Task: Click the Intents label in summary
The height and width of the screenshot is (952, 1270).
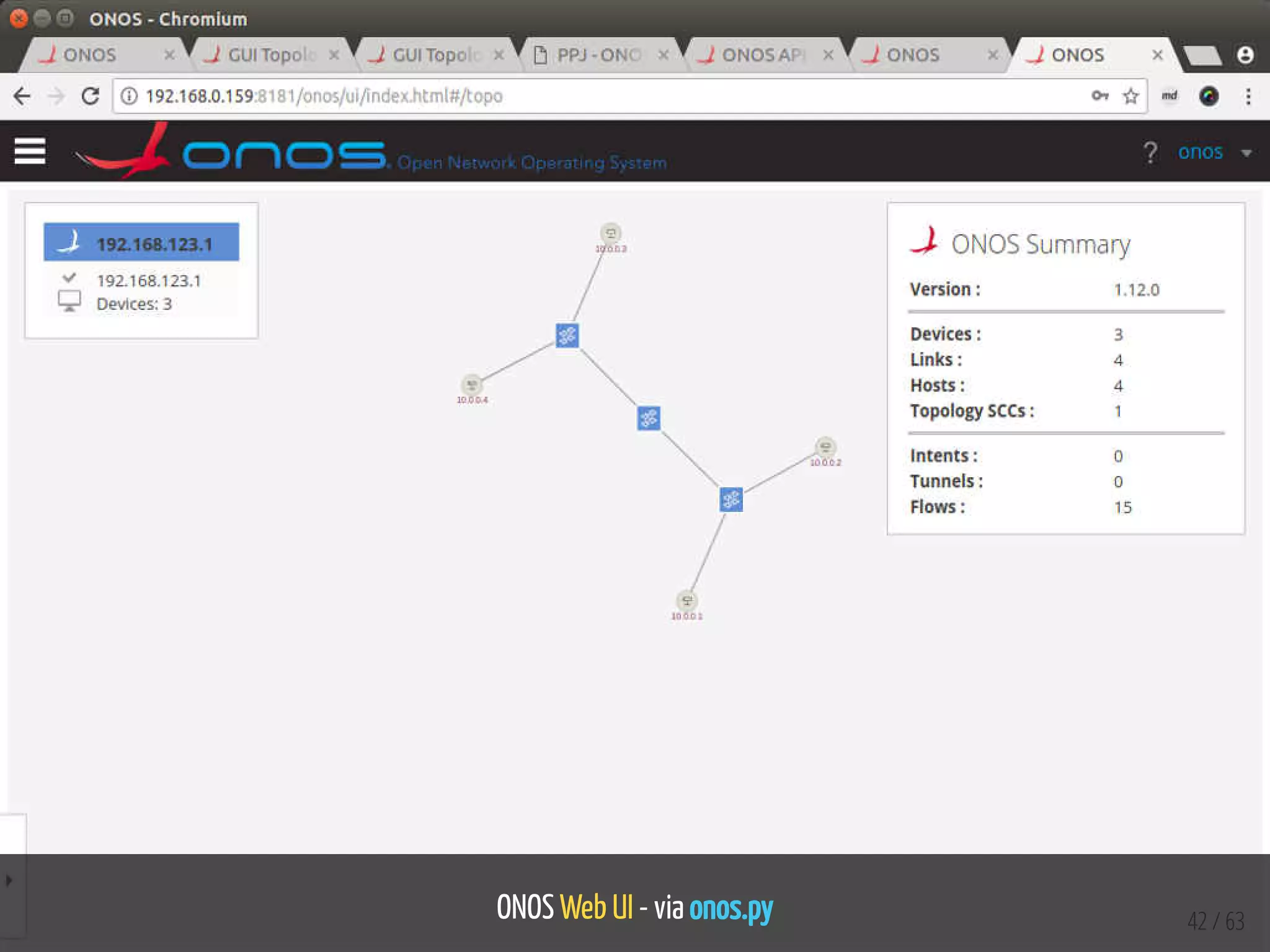Action: coord(944,456)
